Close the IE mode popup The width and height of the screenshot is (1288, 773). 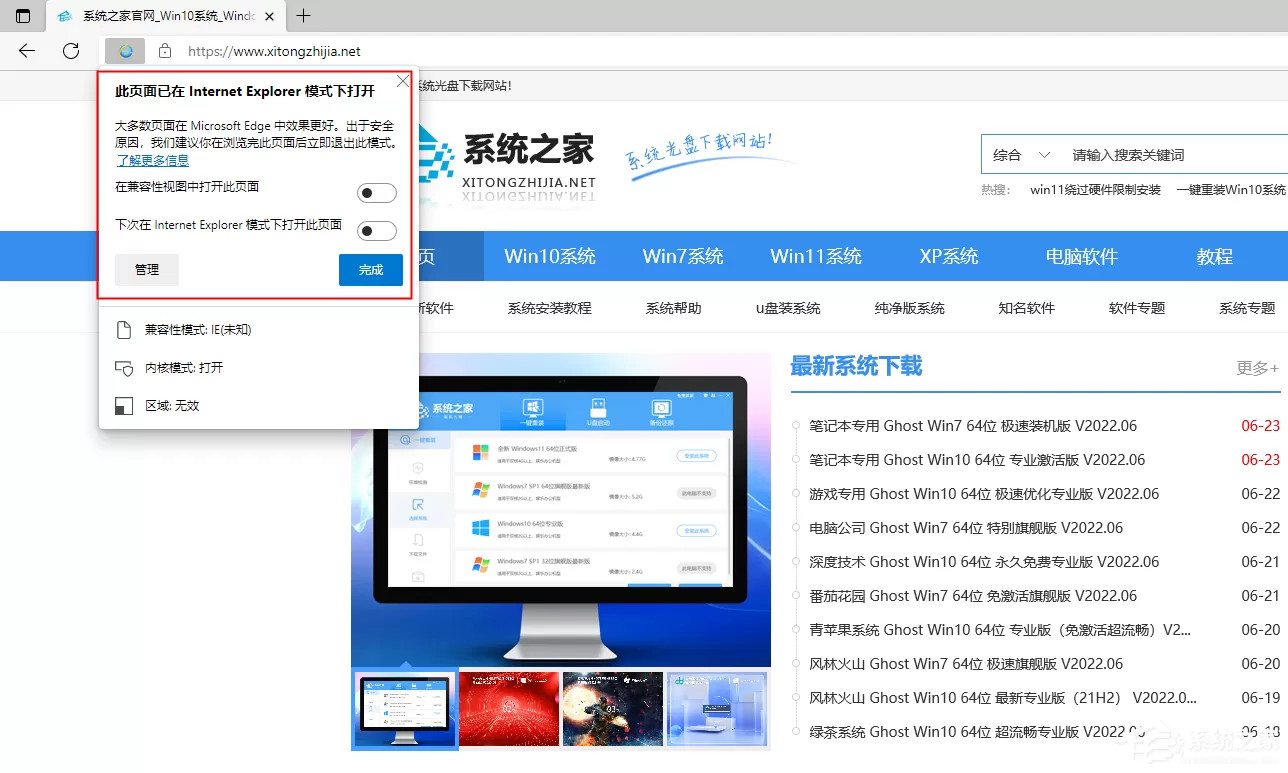click(402, 81)
